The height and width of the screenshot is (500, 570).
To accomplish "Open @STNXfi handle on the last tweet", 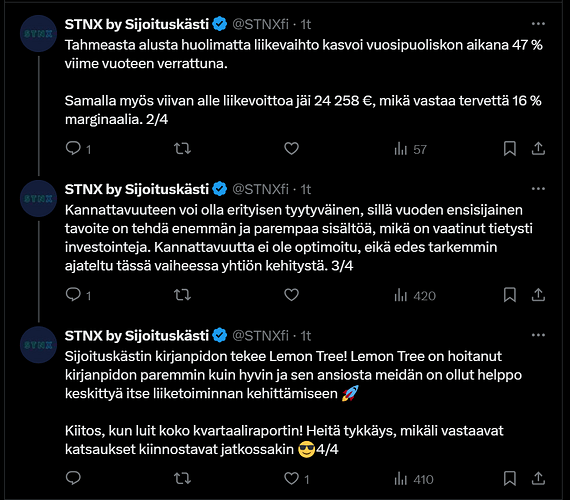I will pyautogui.click(x=260, y=335).
